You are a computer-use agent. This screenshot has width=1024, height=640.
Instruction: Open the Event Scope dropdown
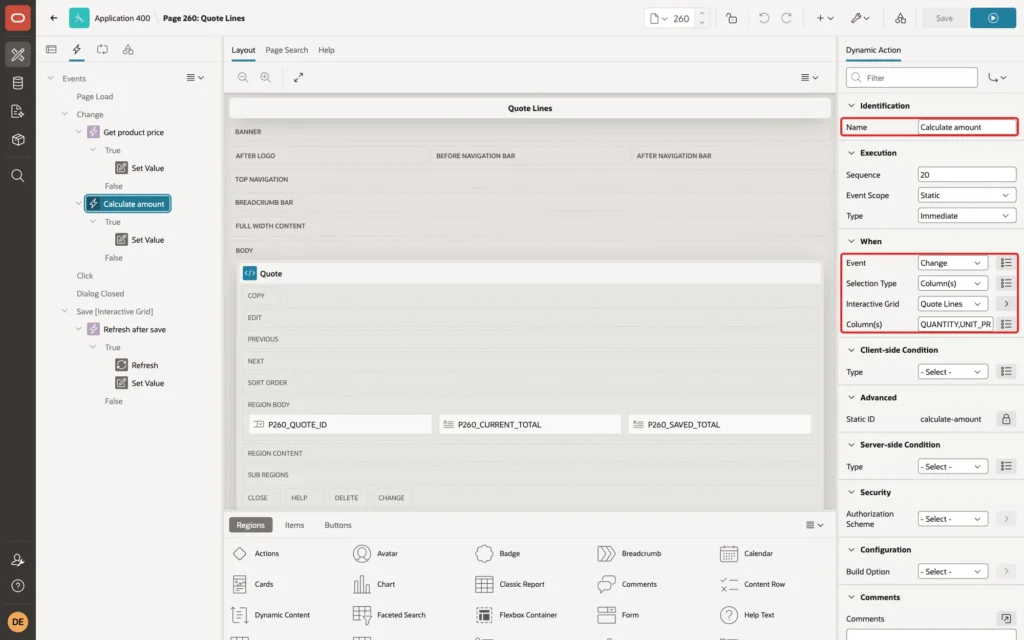click(x=967, y=195)
